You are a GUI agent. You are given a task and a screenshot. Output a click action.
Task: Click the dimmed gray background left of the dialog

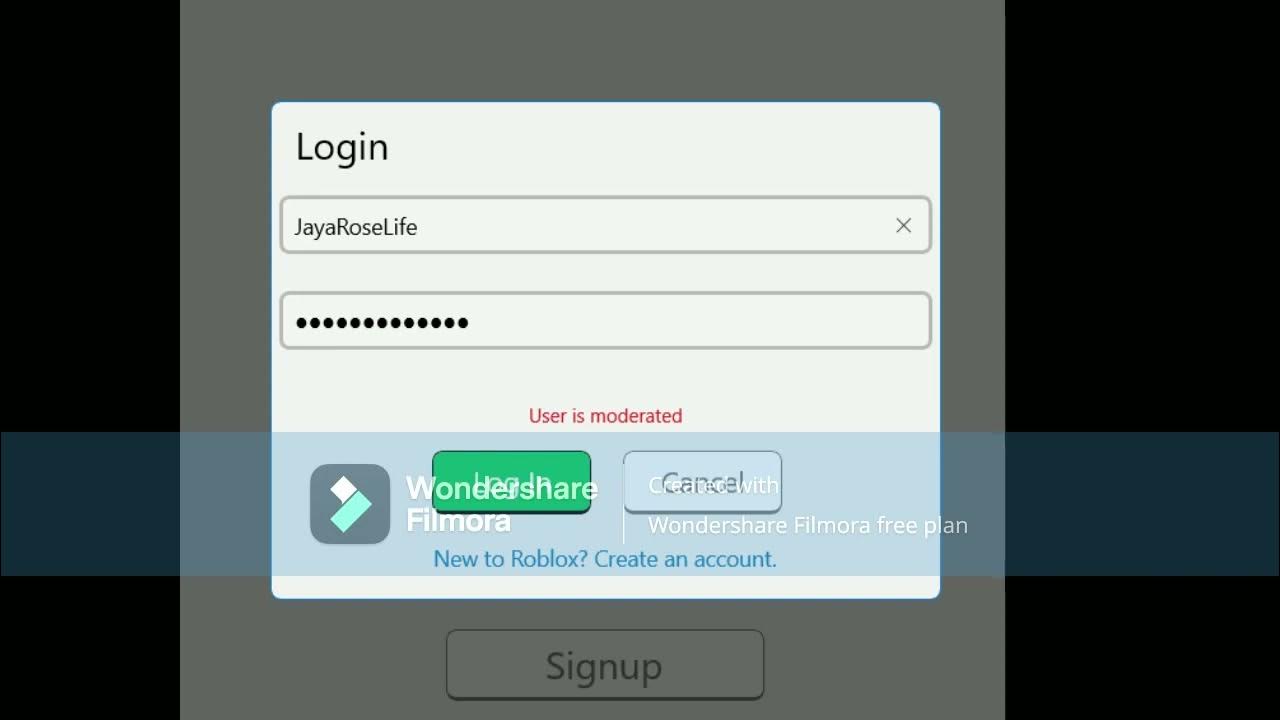coord(225,250)
